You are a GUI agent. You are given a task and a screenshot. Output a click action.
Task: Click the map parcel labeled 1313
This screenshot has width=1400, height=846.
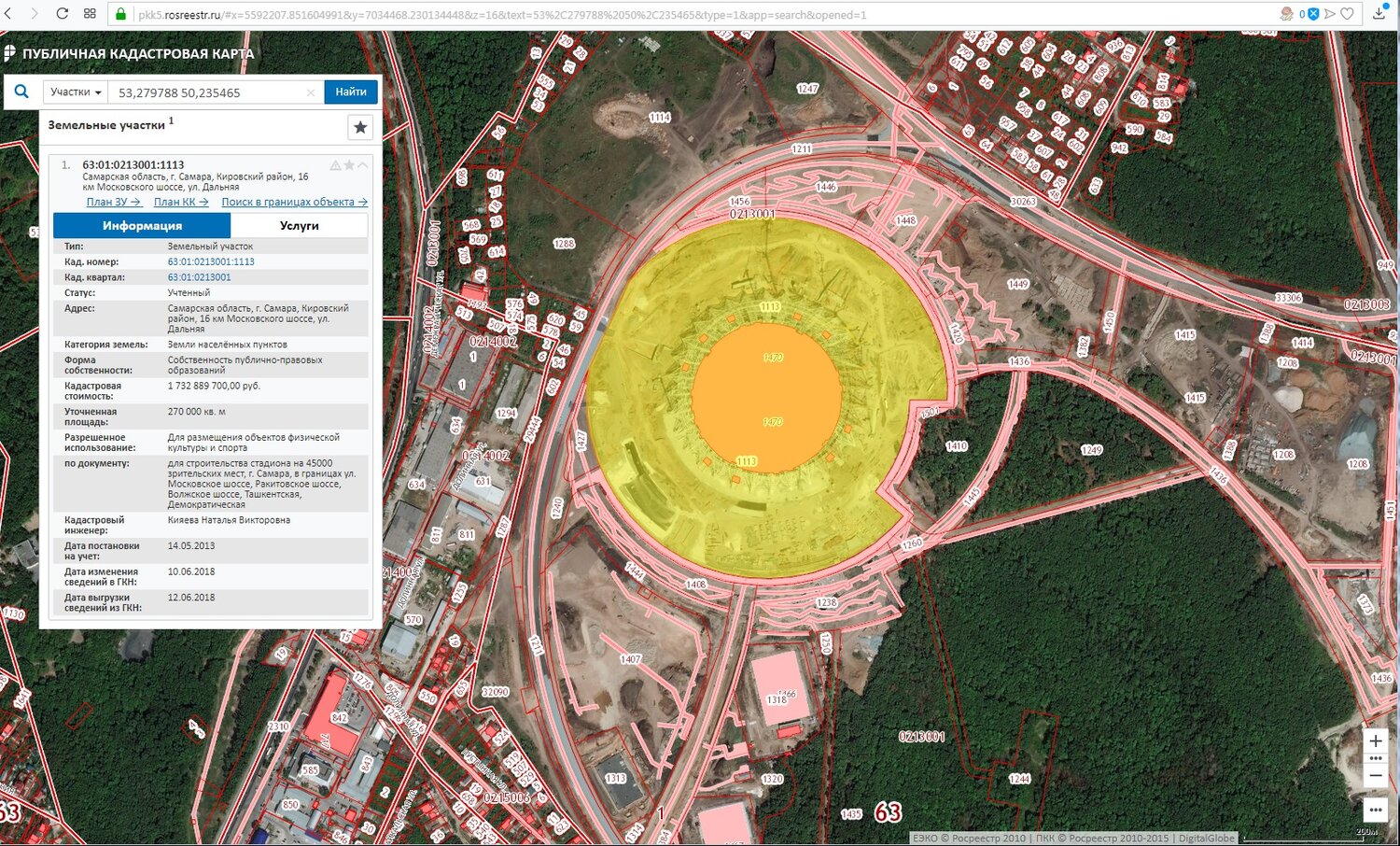(x=616, y=779)
